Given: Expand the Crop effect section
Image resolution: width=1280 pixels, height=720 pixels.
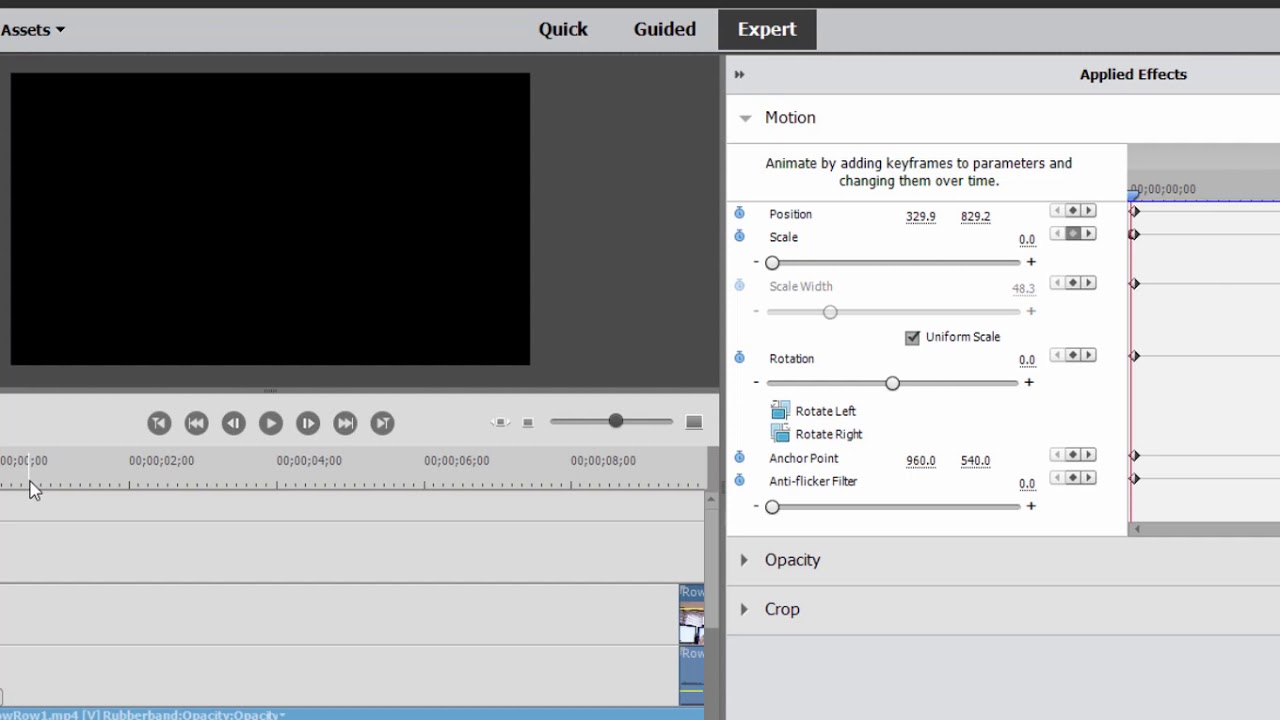Looking at the screenshot, I should pos(744,609).
